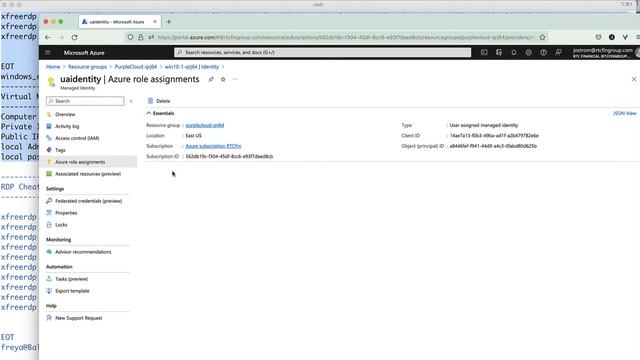Screen dimensions: 640x360
Task: Open Properties under Settings
Action: pos(66,213)
